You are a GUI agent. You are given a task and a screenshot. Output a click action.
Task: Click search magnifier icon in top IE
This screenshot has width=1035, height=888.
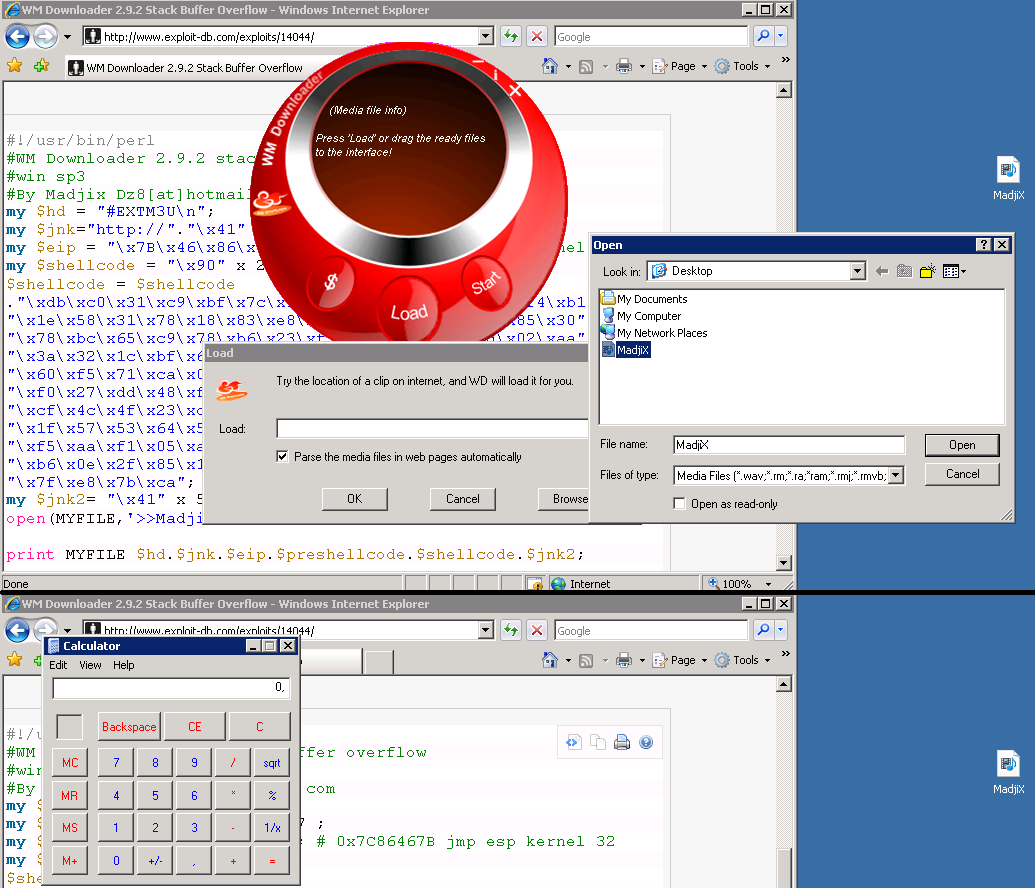764,36
